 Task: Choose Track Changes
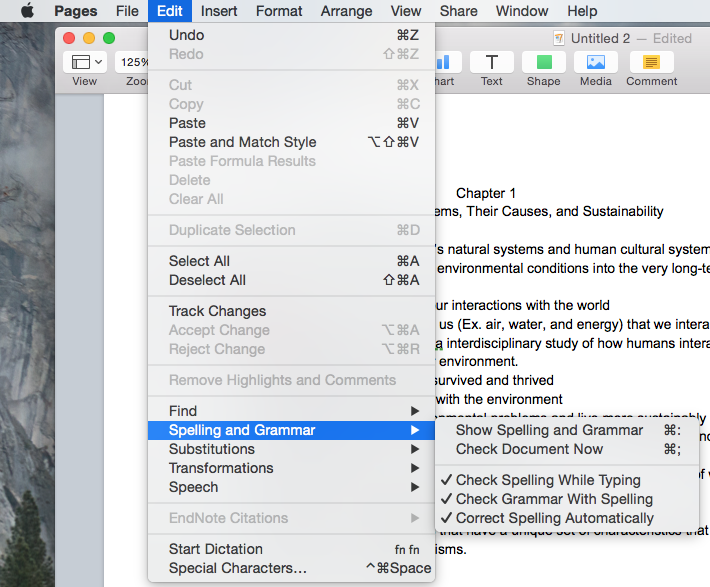coord(291,311)
